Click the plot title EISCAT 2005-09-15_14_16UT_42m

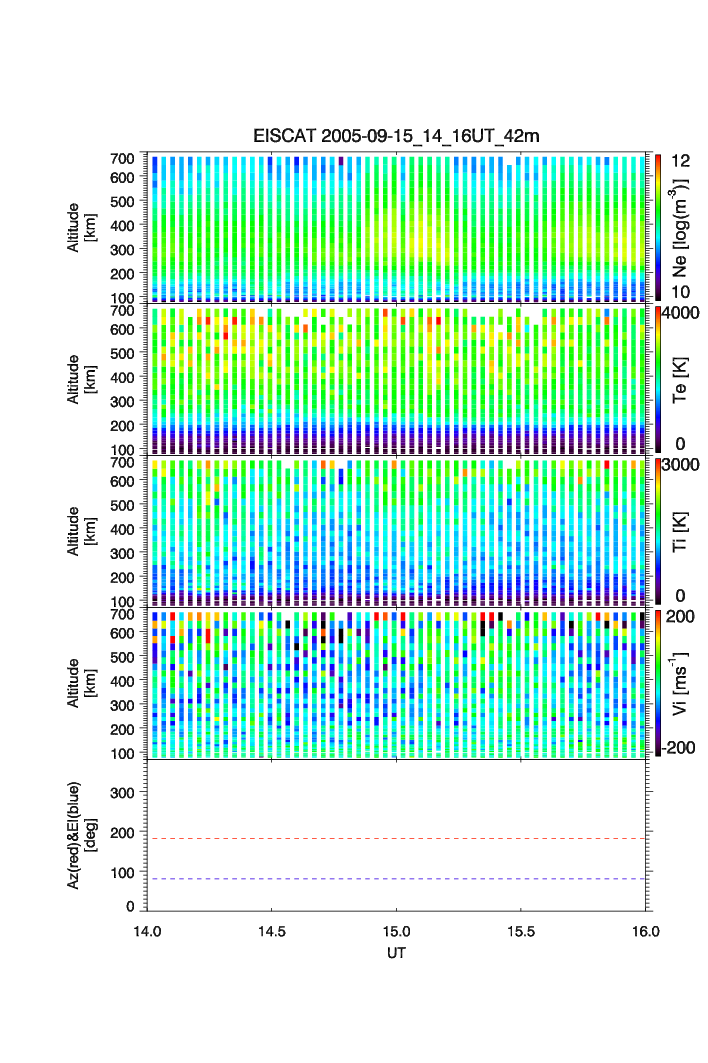396,136
